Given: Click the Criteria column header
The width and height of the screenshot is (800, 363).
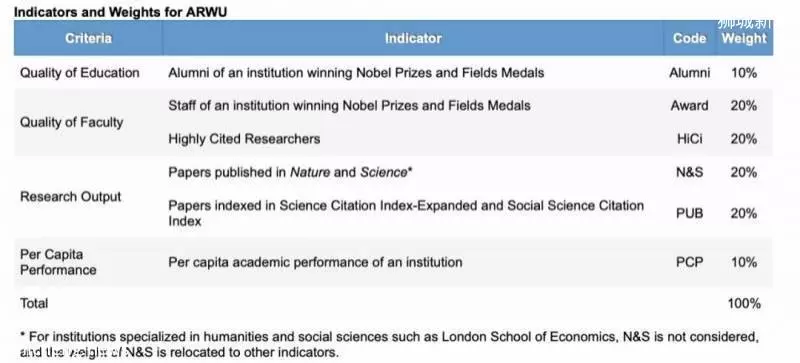Looking at the screenshot, I should point(88,38).
